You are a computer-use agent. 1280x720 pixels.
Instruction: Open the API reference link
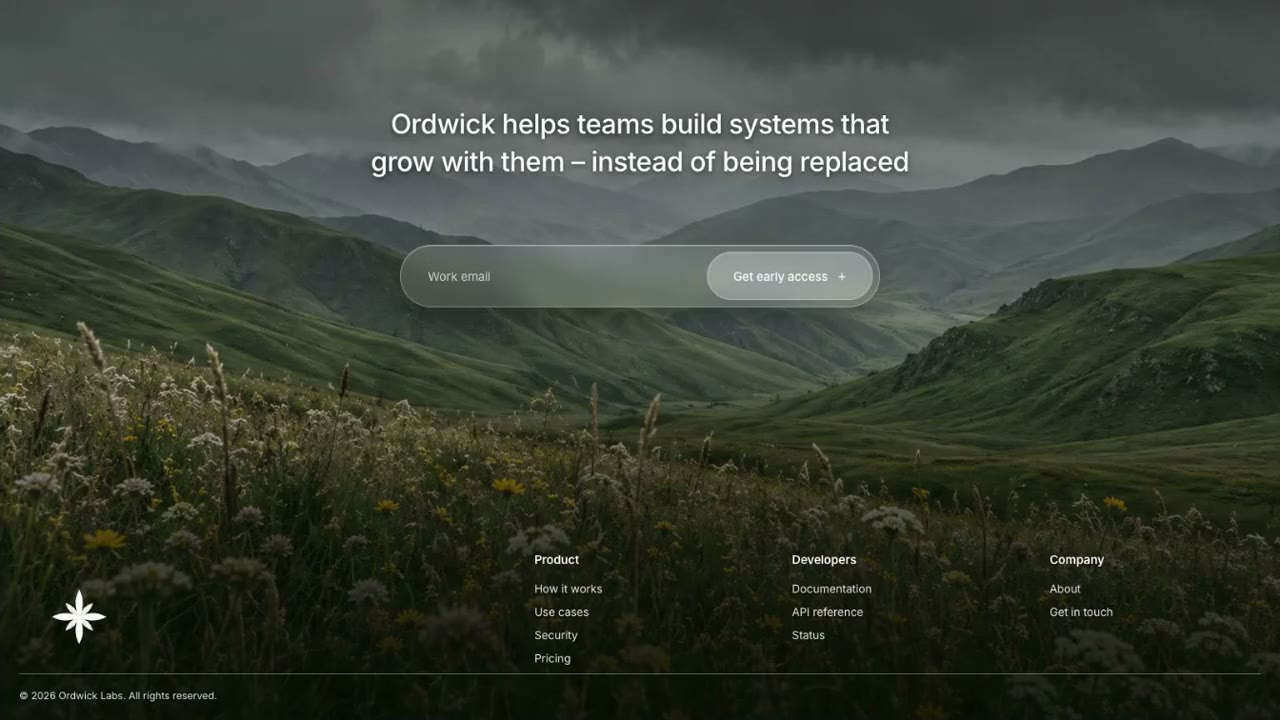(x=827, y=612)
